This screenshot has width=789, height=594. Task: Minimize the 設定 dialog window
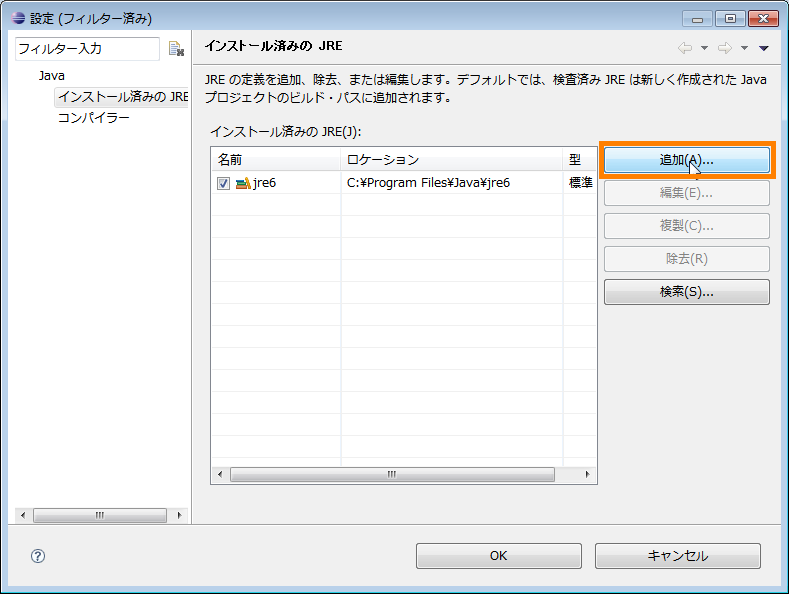pos(697,19)
